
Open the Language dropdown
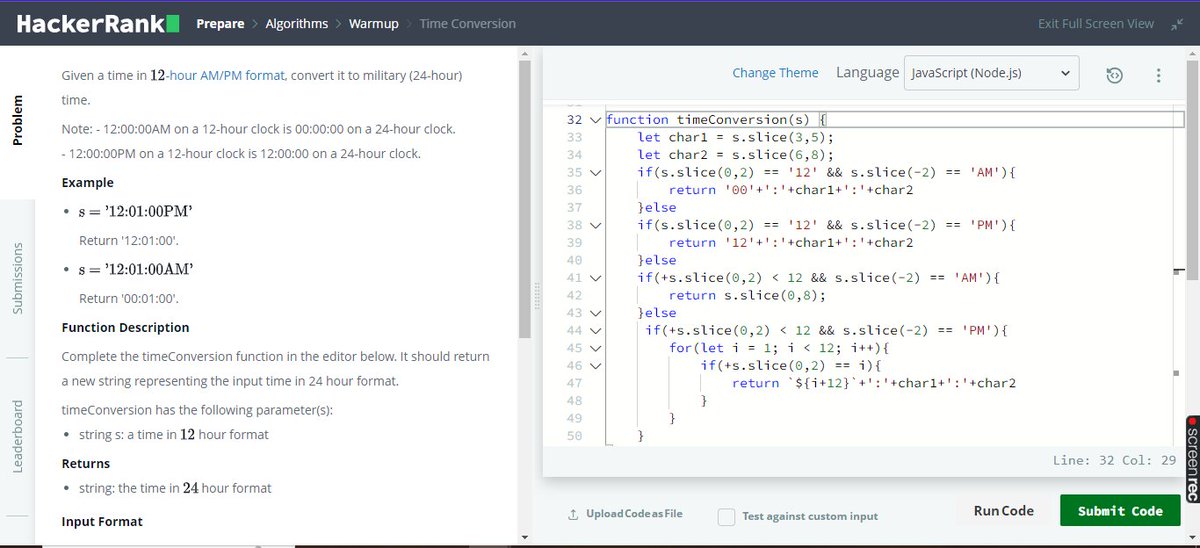coord(992,73)
